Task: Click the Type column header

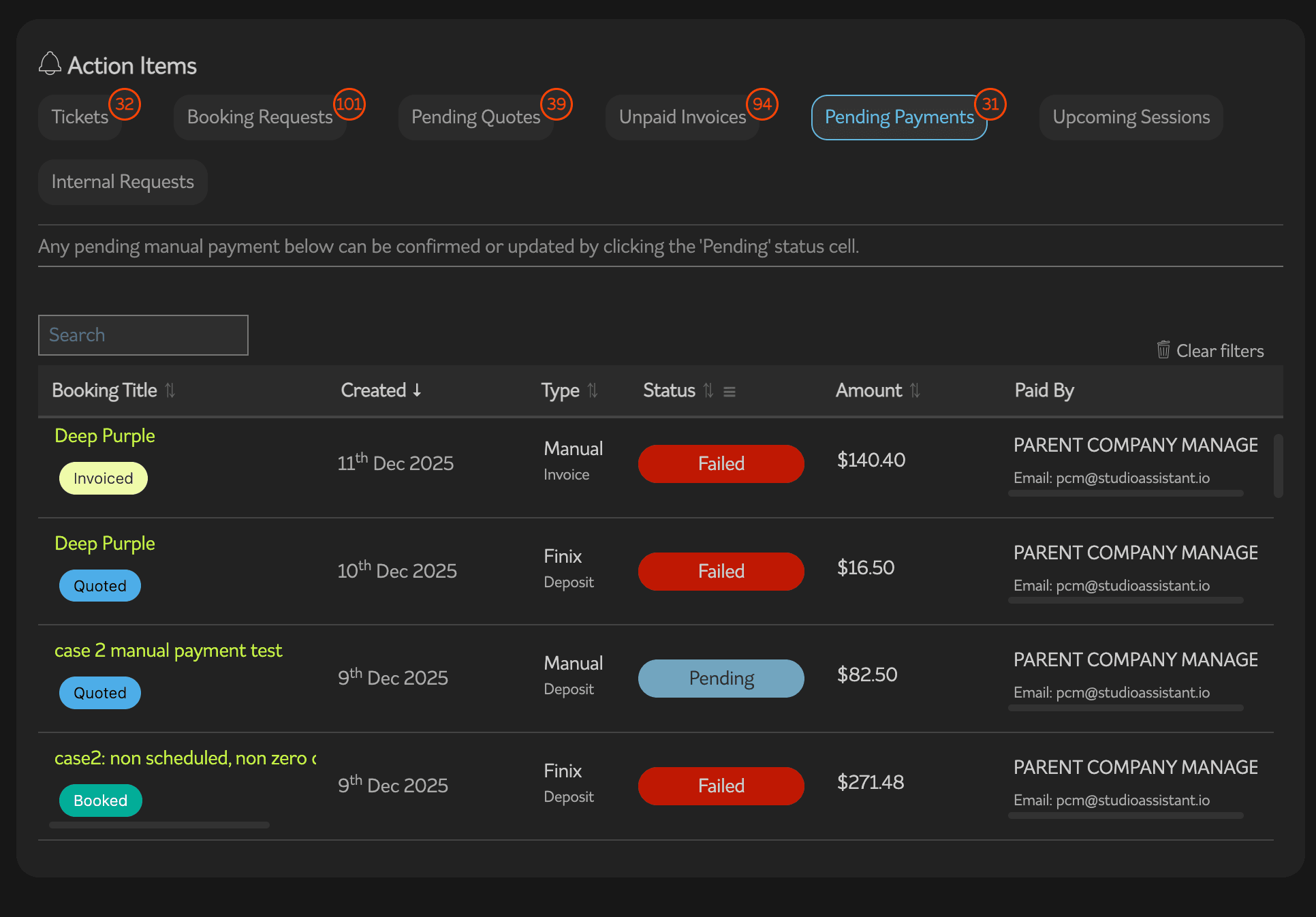Action: coord(561,390)
